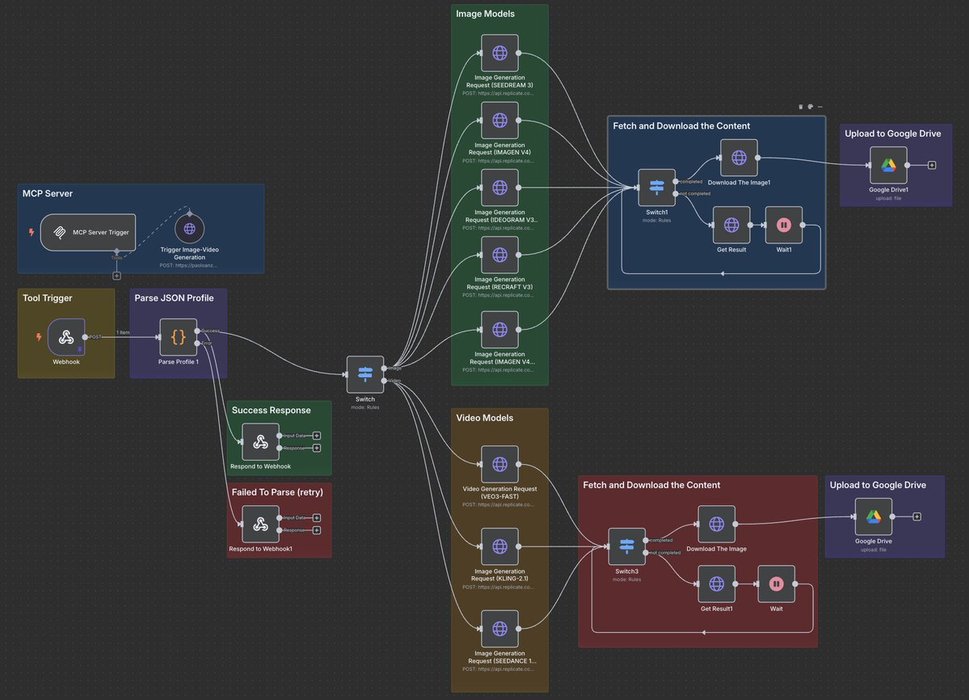Image resolution: width=969 pixels, height=700 pixels.
Task: Select the Get Result1 node
Action: tap(716, 584)
